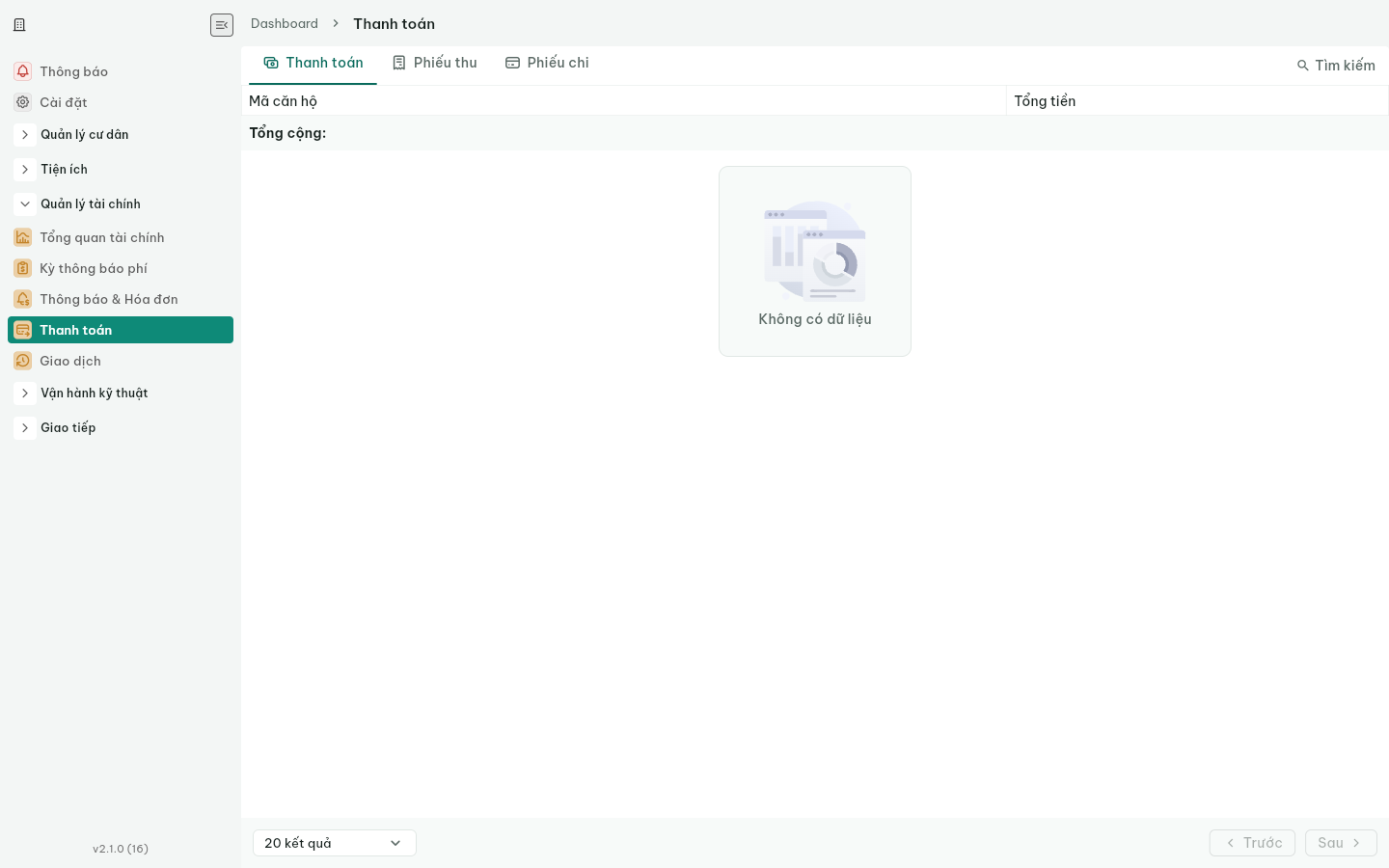Expand the Tiện ích section
Viewport: 1389px width, 868px height.
[25, 170]
